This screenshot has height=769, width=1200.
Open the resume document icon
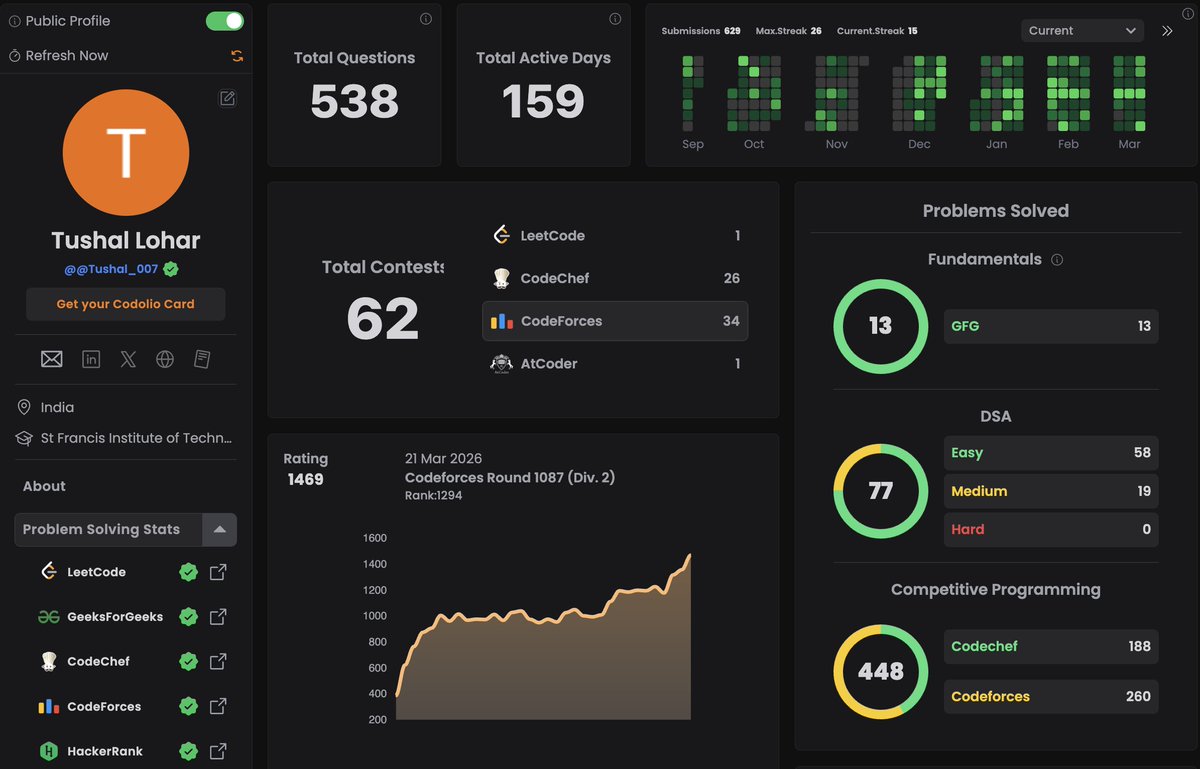click(x=201, y=359)
